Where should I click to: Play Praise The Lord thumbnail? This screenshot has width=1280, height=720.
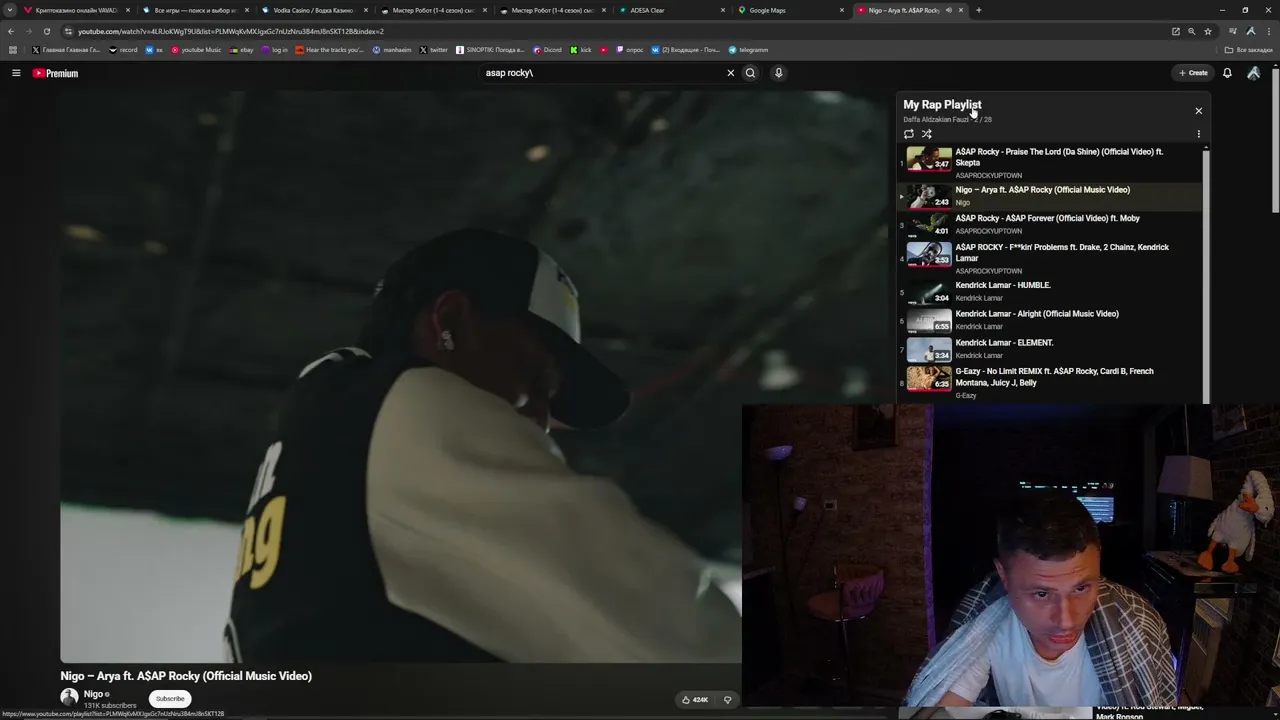[x=929, y=159]
